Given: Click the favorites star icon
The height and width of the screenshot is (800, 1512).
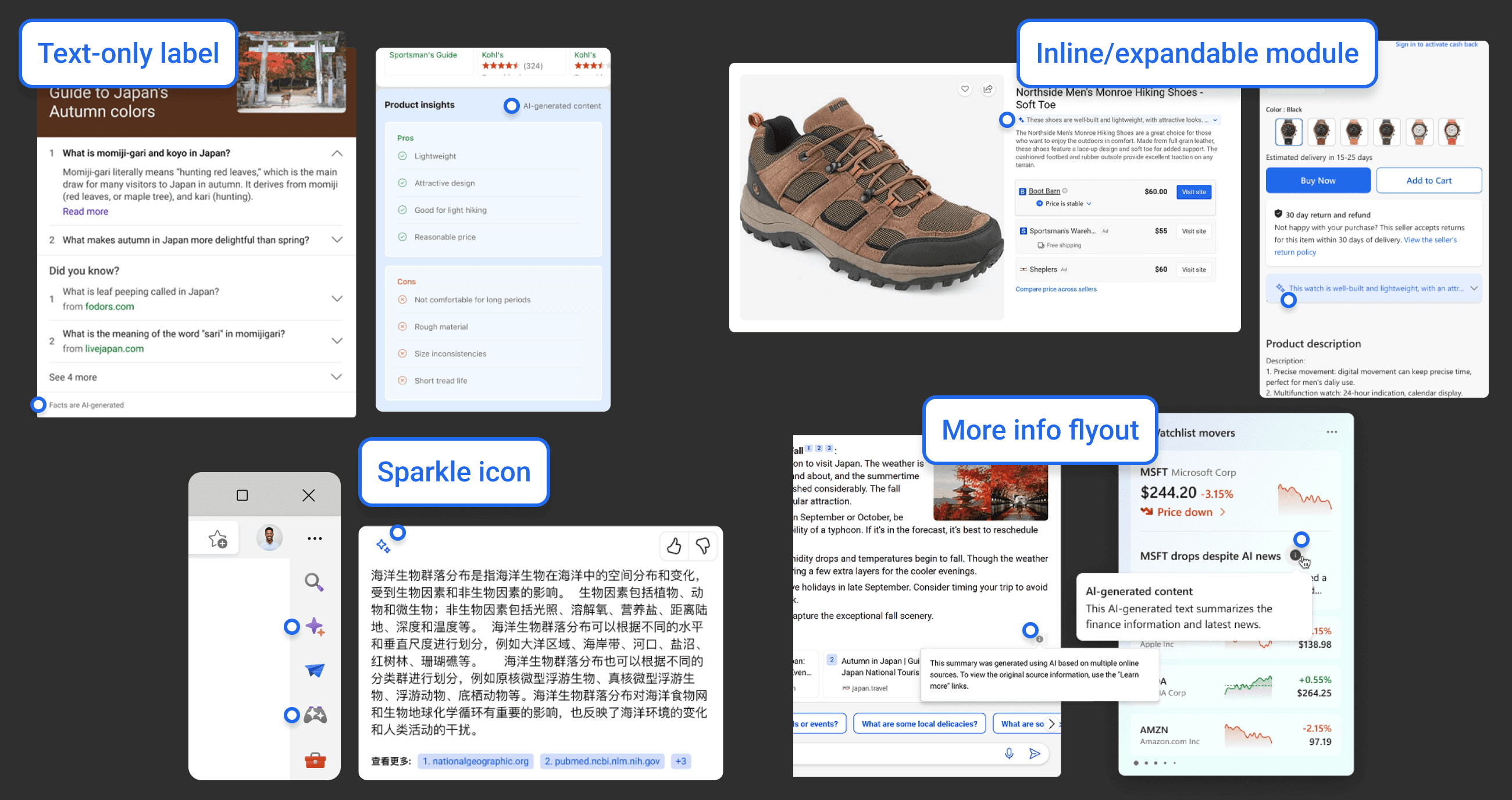Looking at the screenshot, I should tap(217, 538).
